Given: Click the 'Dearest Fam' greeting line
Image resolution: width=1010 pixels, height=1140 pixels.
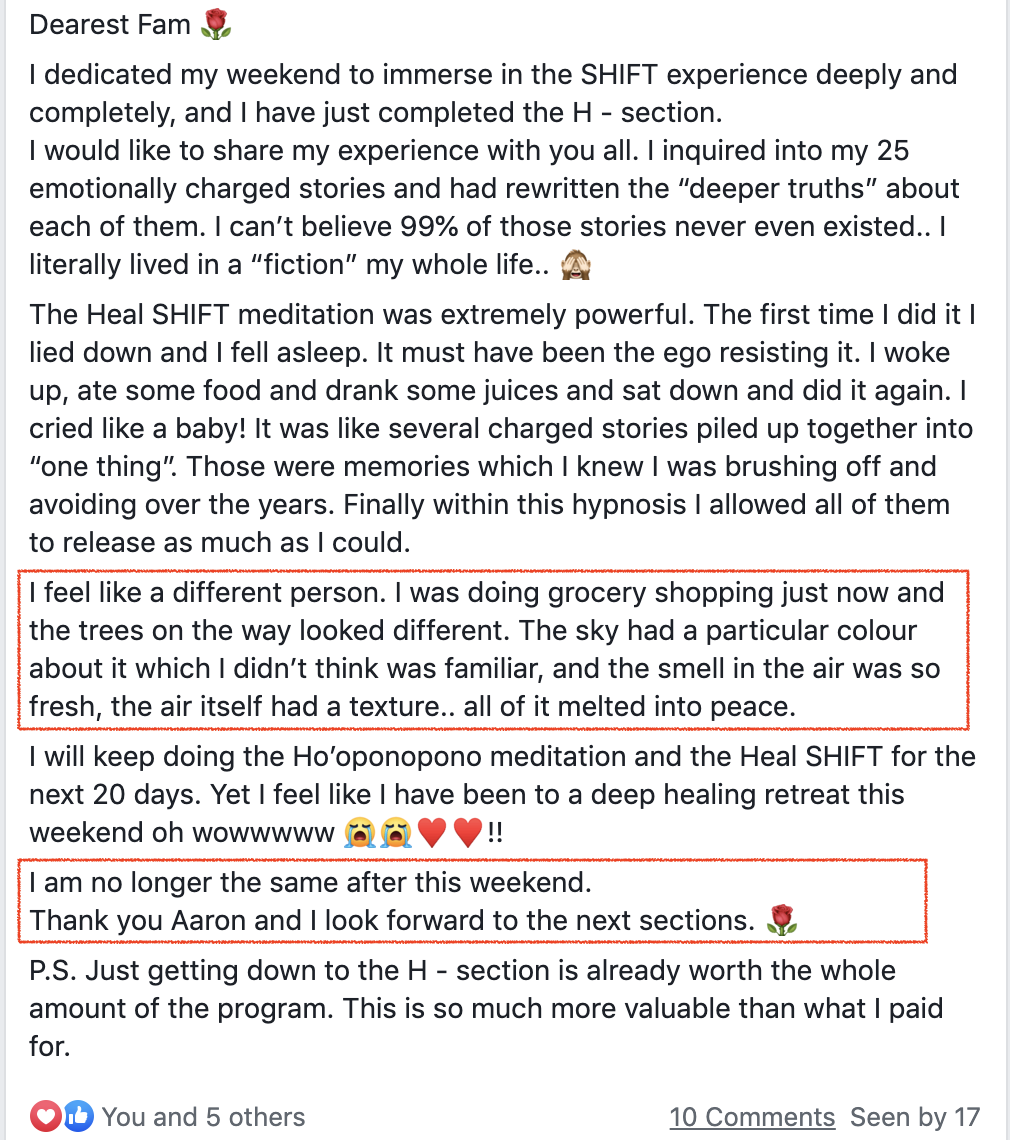Looking at the screenshot, I should (130, 25).
